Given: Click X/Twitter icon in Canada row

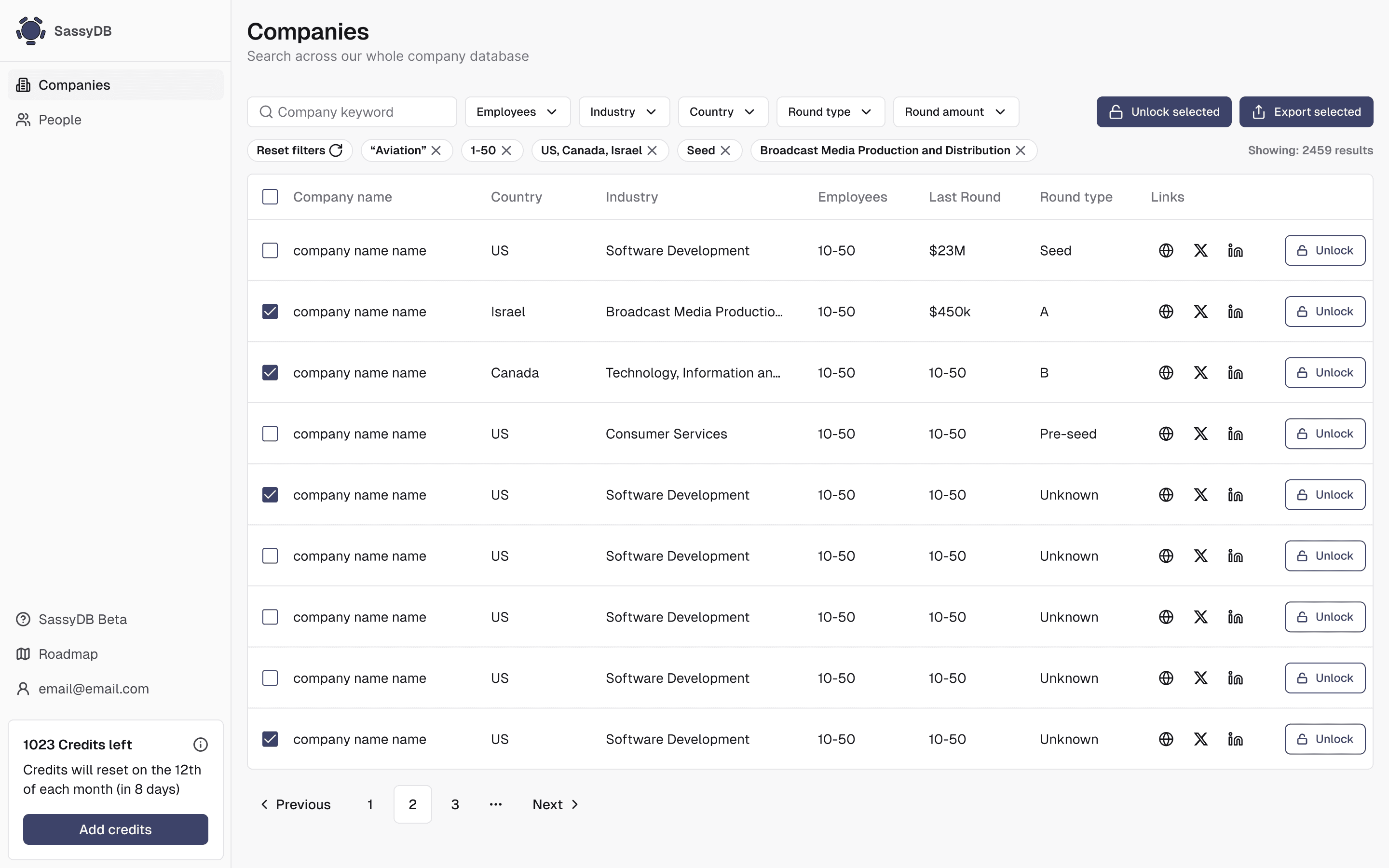Looking at the screenshot, I should coord(1200,373).
